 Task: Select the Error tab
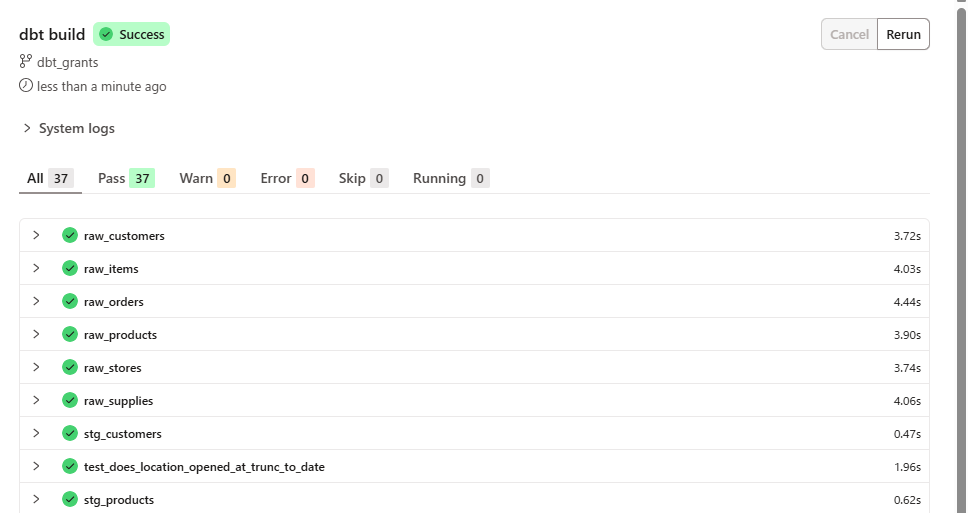tap(287, 179)
